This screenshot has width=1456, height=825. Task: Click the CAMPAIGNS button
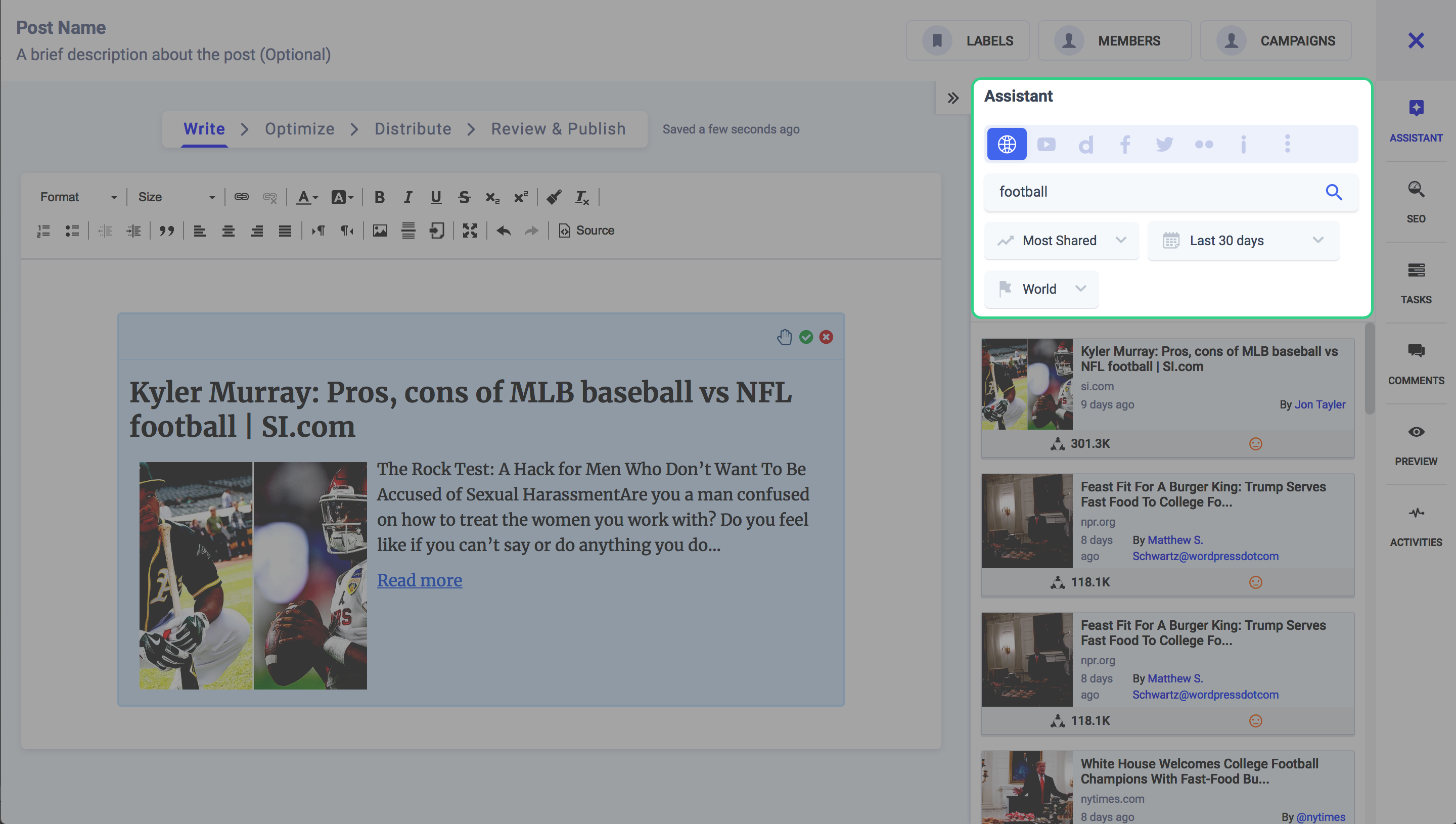(1276, 41)
